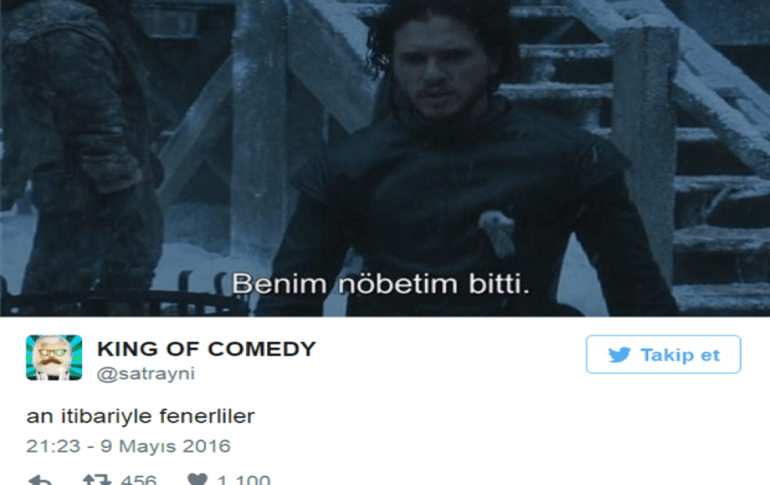Screen dimensions: 770x485
Task: Select the tweet text 'an itibariyle fenerliler'
Action: coord(140,416)
